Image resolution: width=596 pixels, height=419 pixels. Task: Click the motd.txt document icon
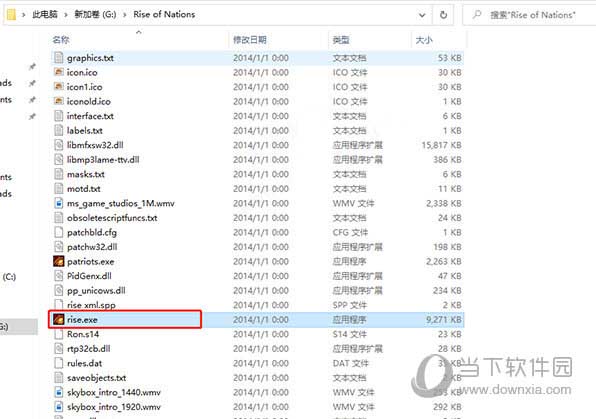(x=59, y=189)
